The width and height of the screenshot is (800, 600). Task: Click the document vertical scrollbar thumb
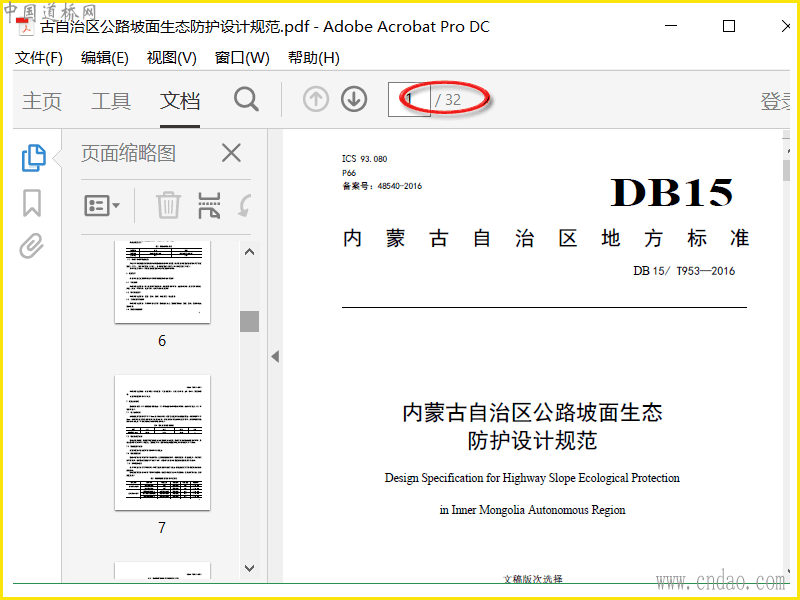[x=786, y=170]
